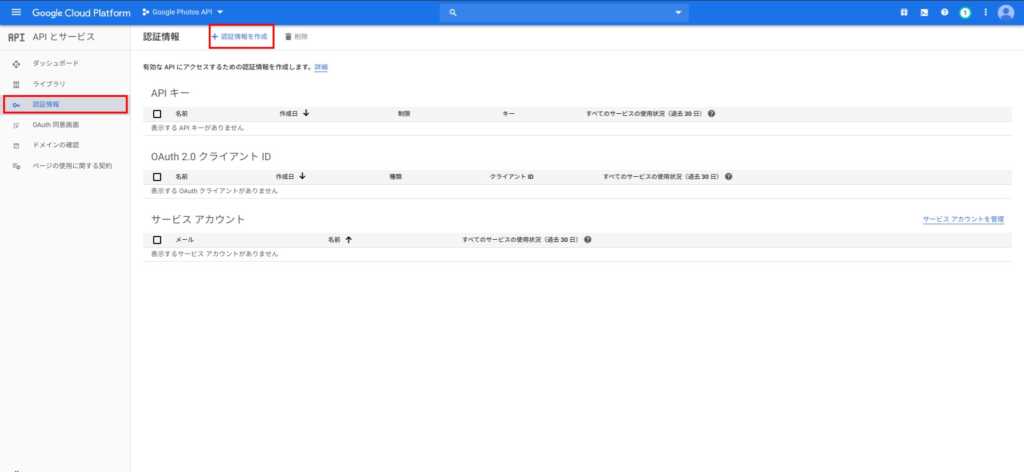Click the help icon in API キー usage column
Image resolution: width=1024 pixels, height=472 pixels.
[711, 114]
